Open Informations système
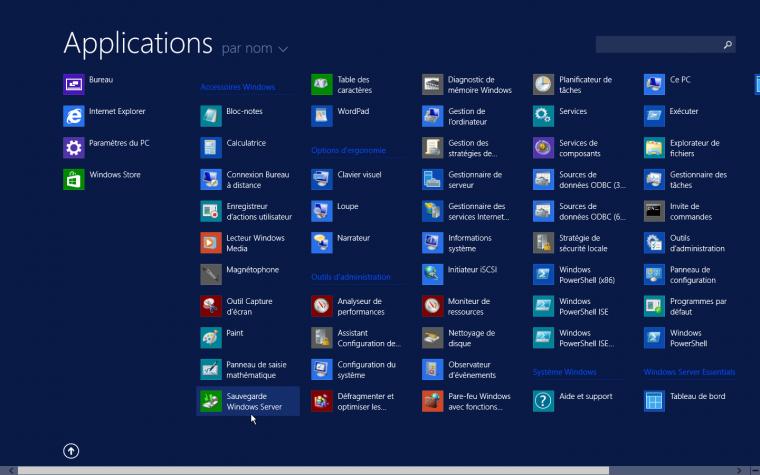The height and width of the screenshot is (475, 760). coord(432,243)
